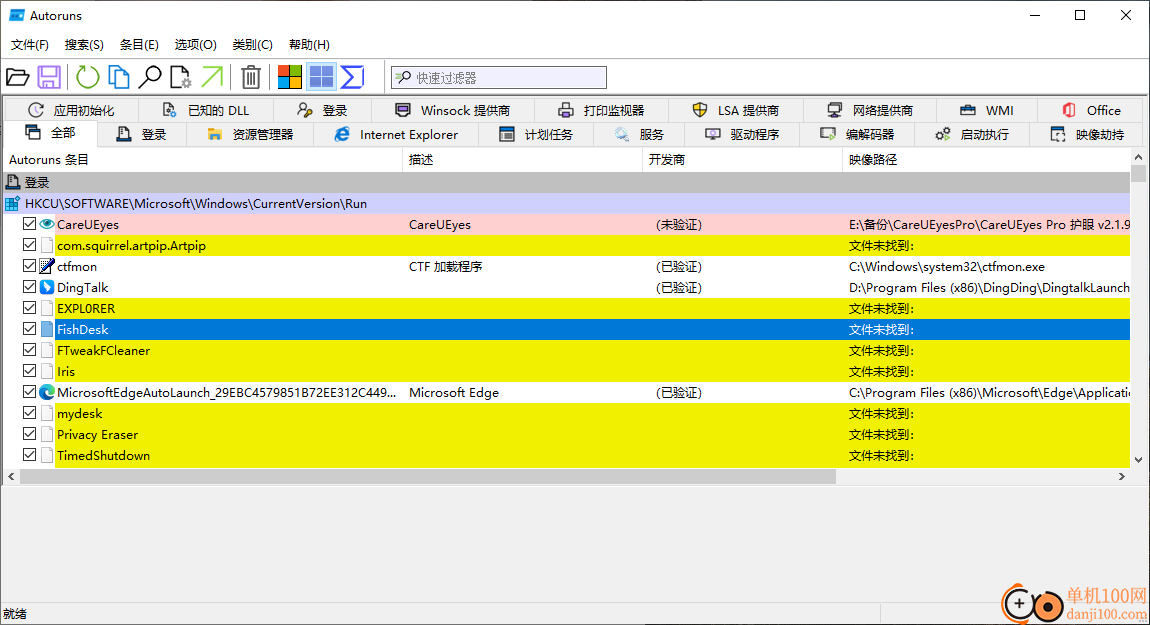Select the HKCU Run registry key row
Image resolution: width=1150 pixels, height=625 pixels.
click(x=567, y=204)
